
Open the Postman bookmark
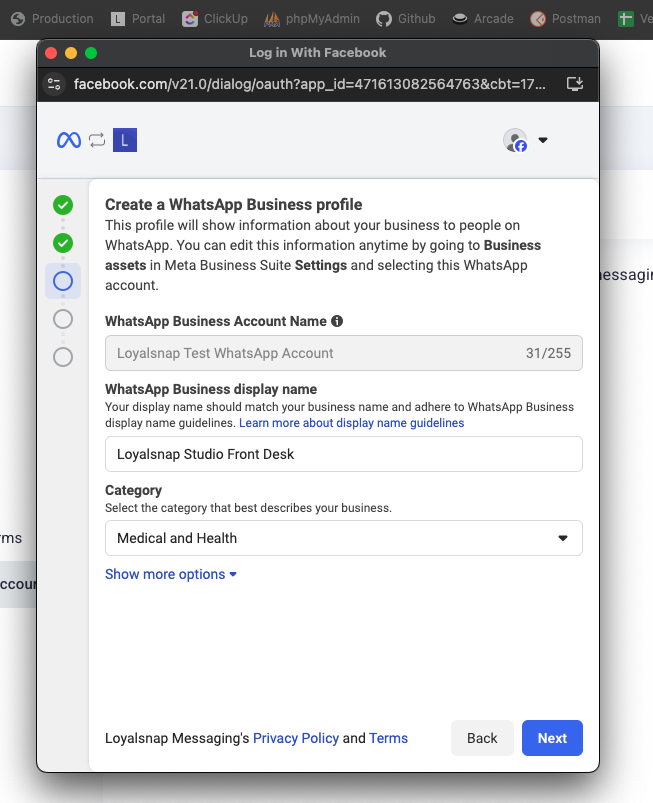565,19
